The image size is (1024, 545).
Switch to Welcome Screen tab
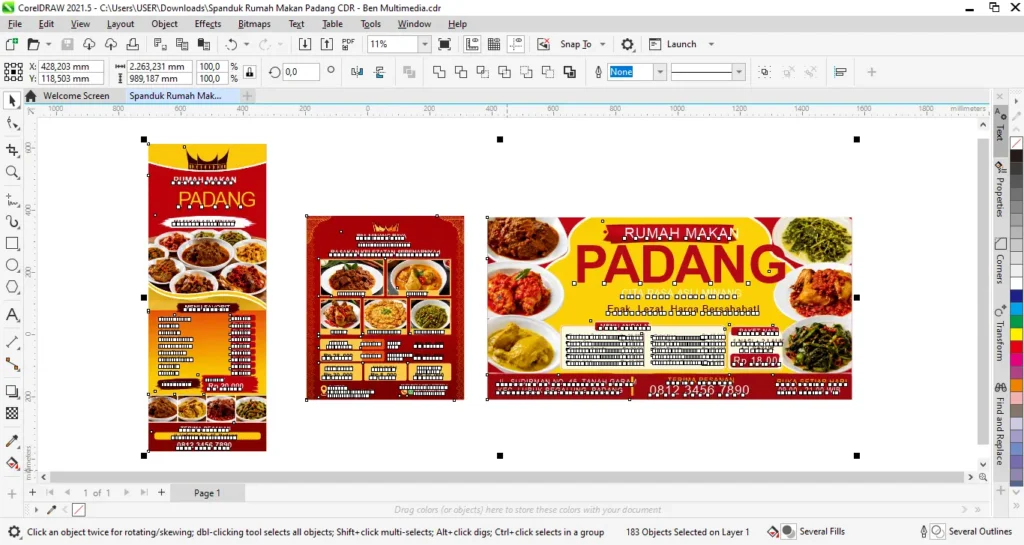(x=76, y=95)
